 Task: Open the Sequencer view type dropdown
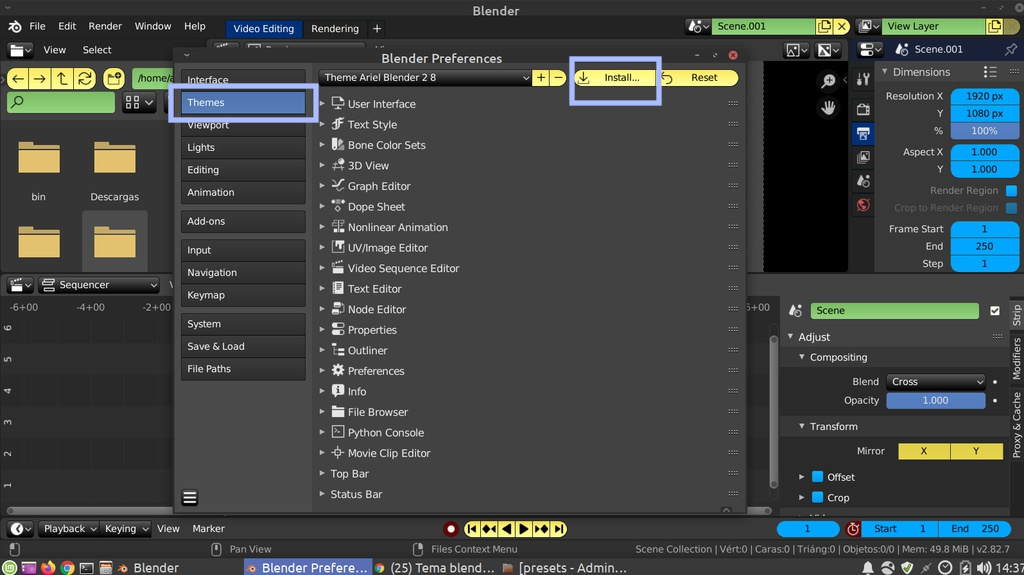pos(99,285)
